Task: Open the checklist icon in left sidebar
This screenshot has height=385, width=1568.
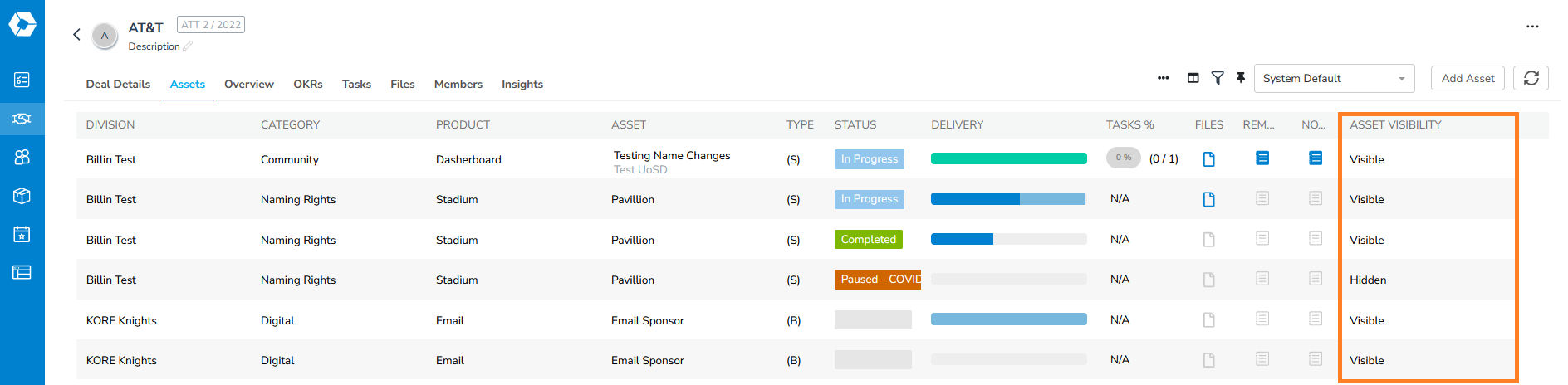Action: click(22, 80)
